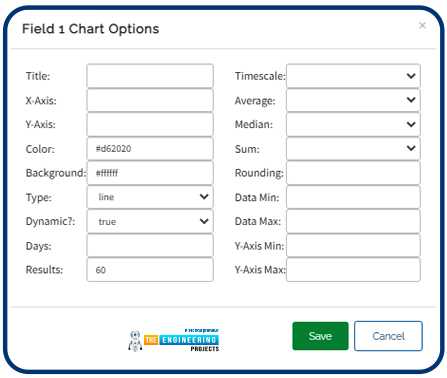
Task: Select the Y-Axis label field
Action: (150, 124)
